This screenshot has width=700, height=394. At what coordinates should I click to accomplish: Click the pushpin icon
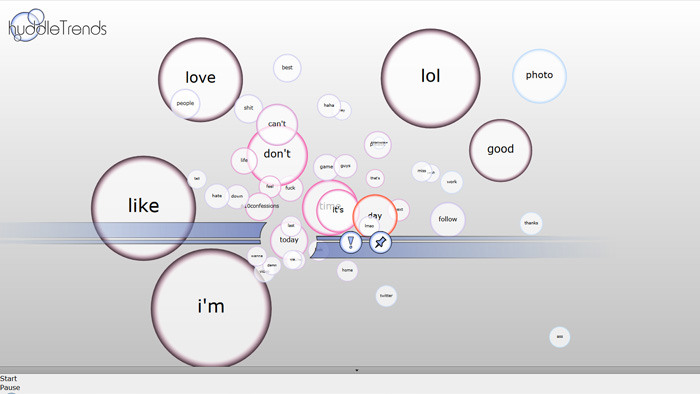(380, 242)
